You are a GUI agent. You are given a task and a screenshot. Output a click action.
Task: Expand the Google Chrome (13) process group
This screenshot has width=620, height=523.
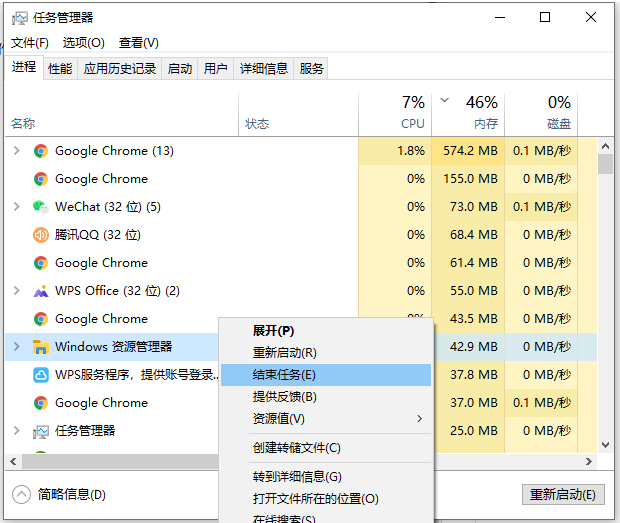16,151
